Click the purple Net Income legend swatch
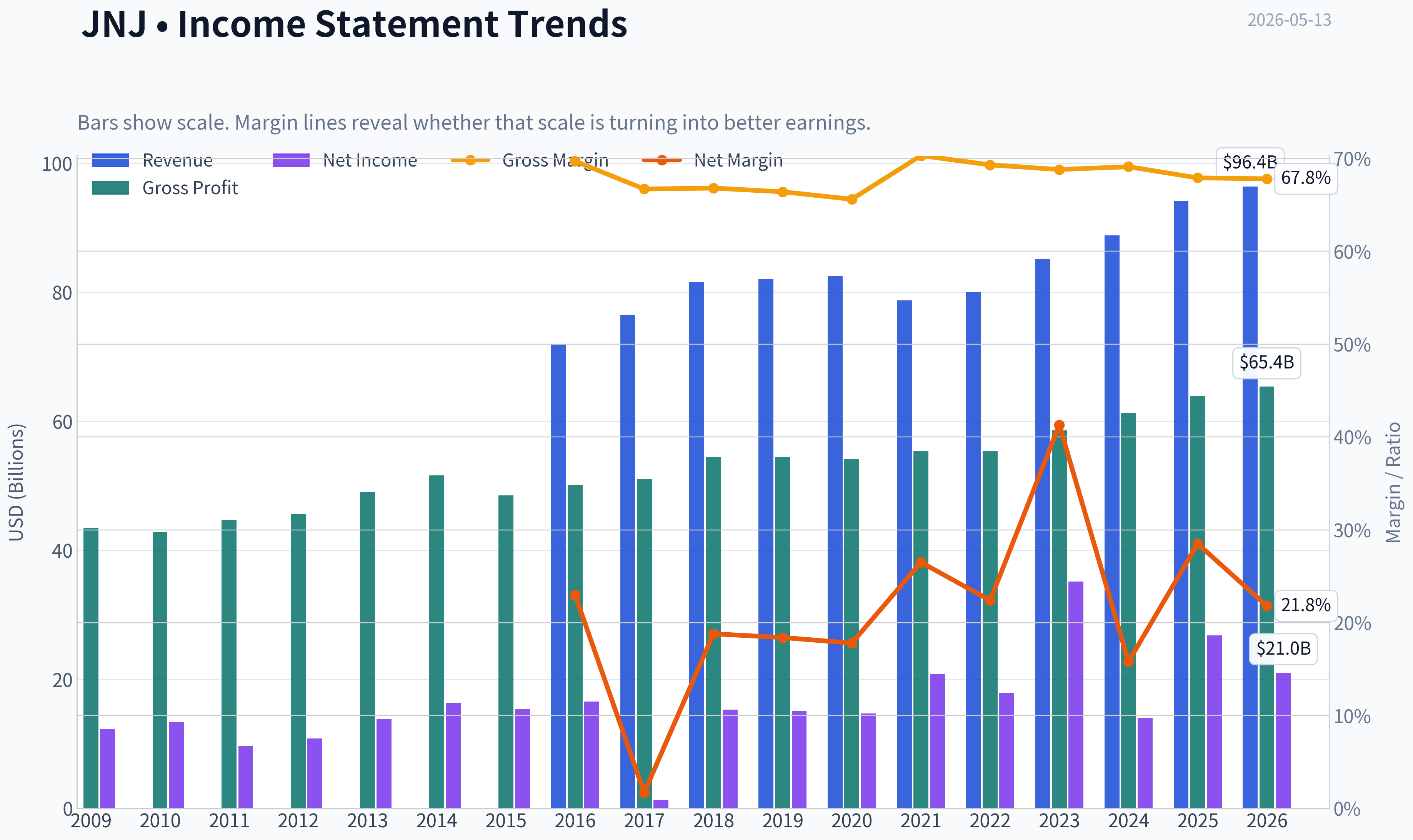Viewport: 1413px width, 840px height. pos(292,161)
